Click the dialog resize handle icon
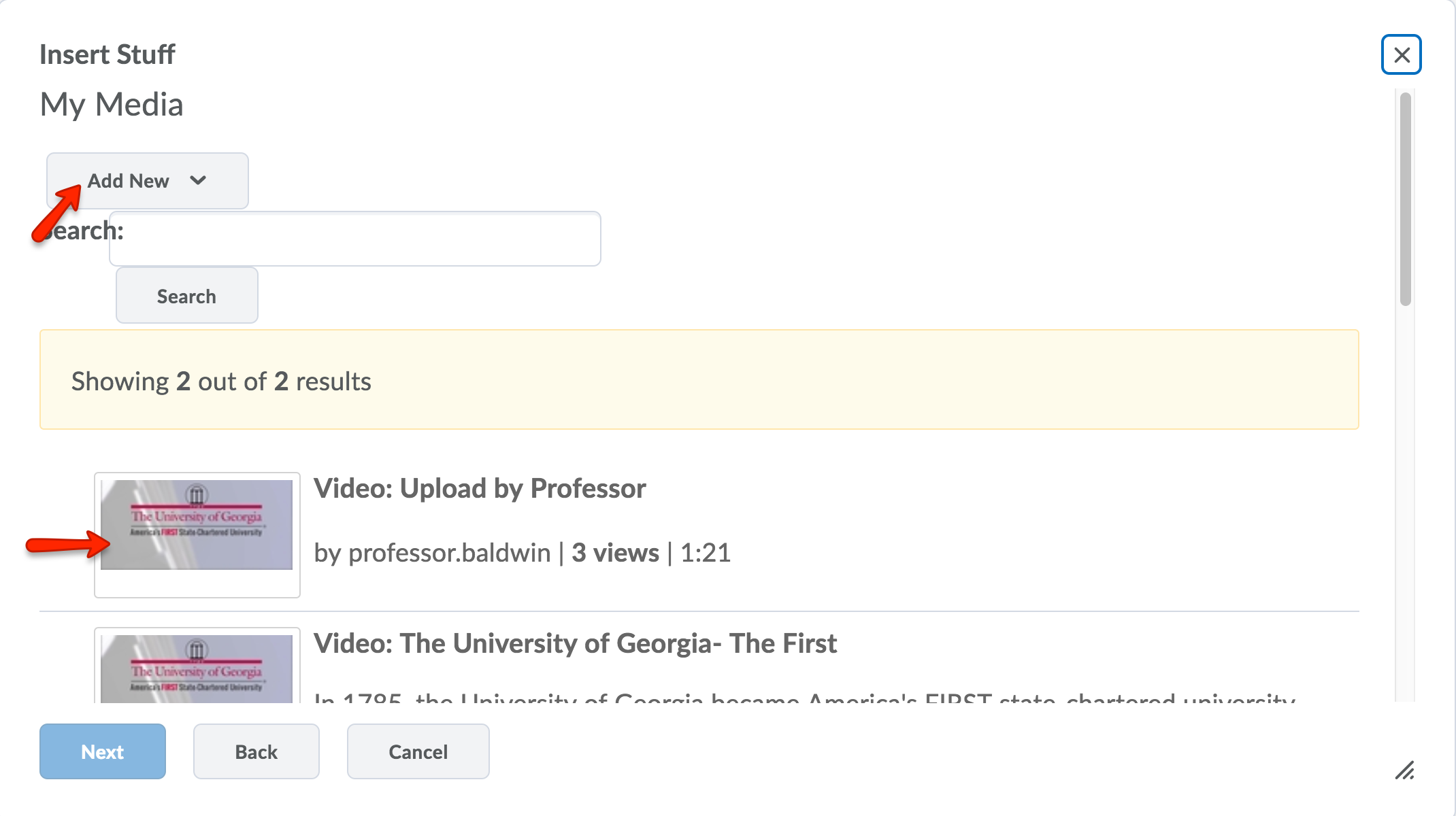 pyautogui.click(x=1404, y=770)
